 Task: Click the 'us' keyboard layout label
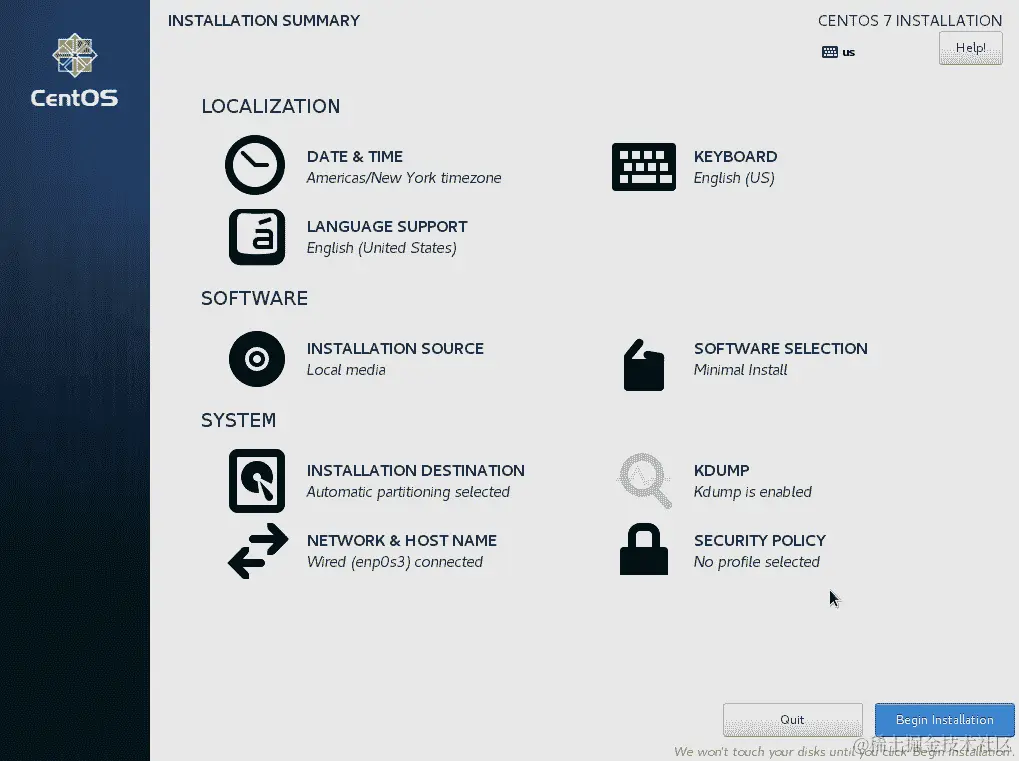pyautogui.click(x=849, y=53)
